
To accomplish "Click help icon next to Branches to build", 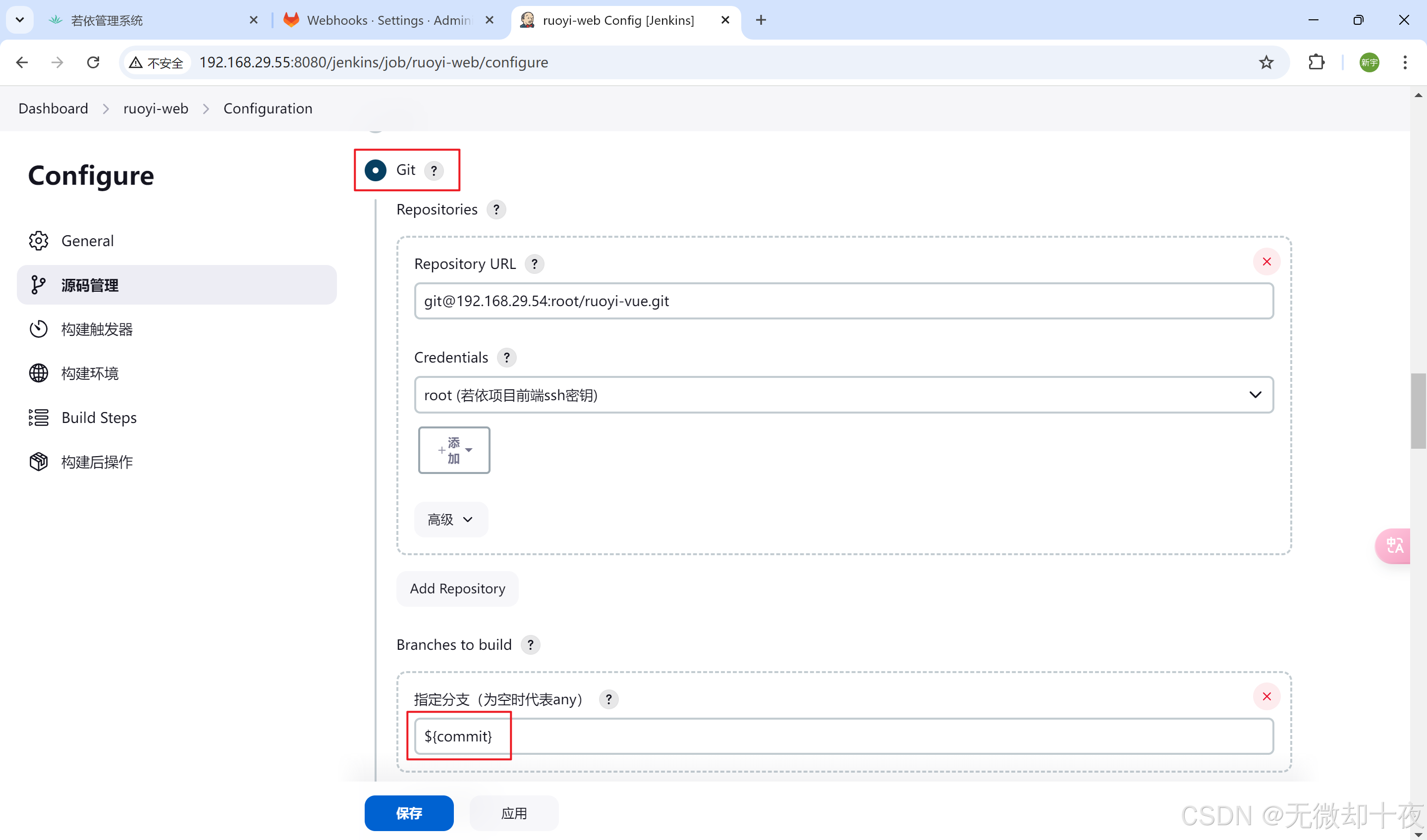I will point(530,645).
